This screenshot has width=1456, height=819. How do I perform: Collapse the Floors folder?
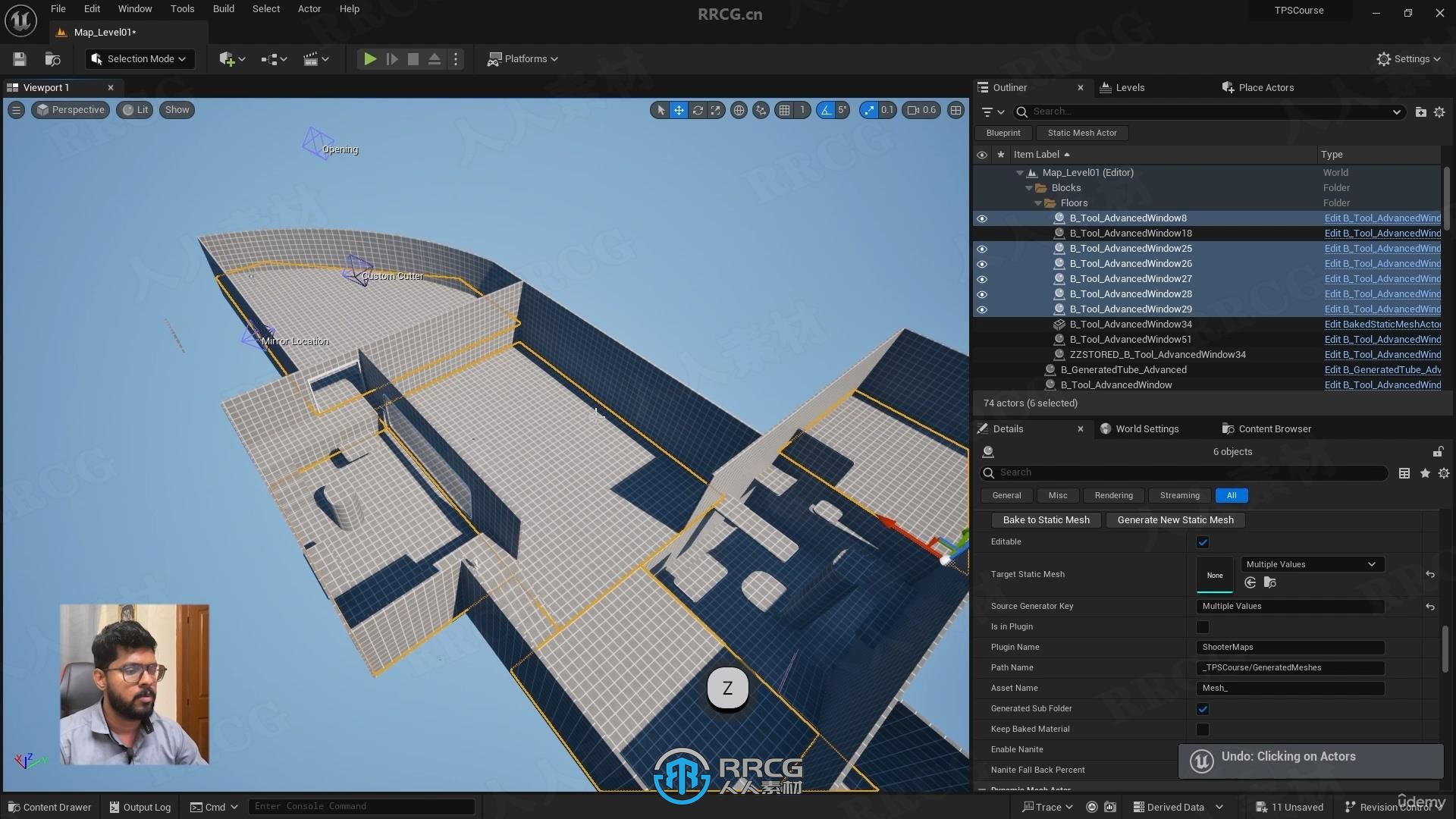[1038, 203]
